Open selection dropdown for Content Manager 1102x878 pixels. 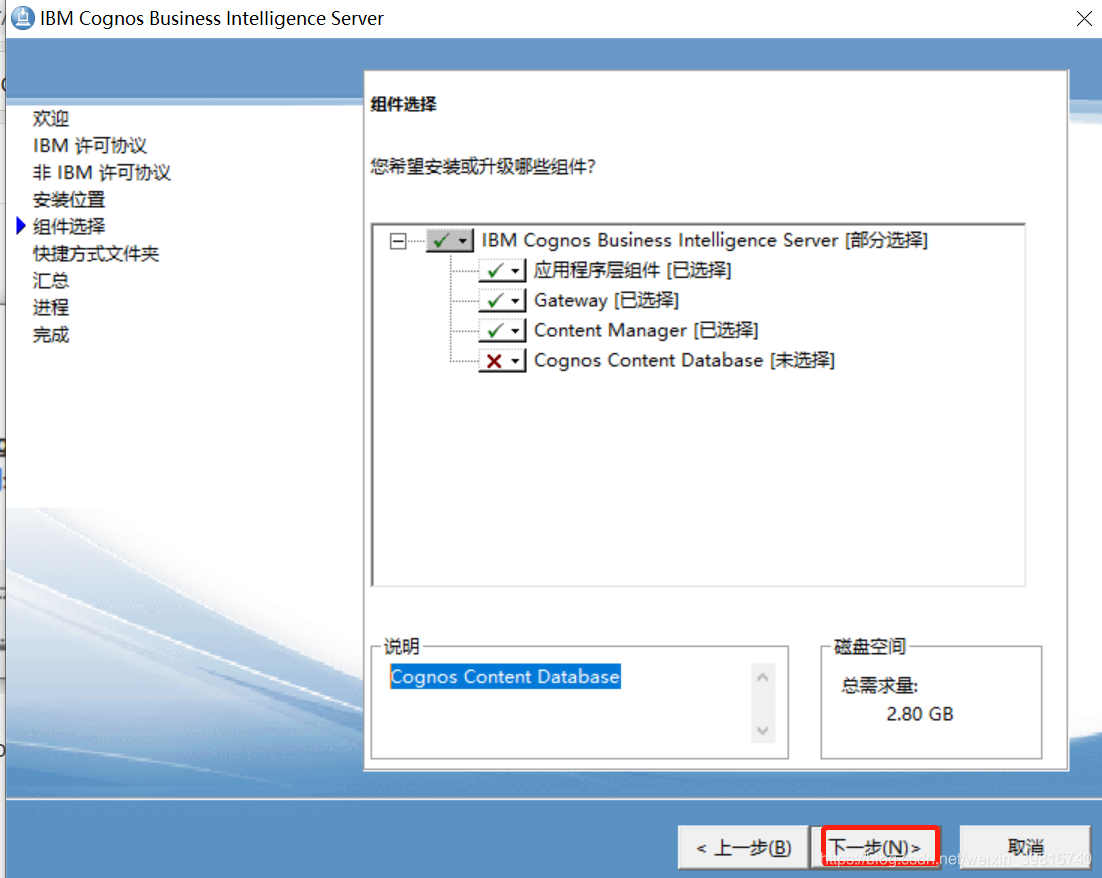click(x=502, y=330)
